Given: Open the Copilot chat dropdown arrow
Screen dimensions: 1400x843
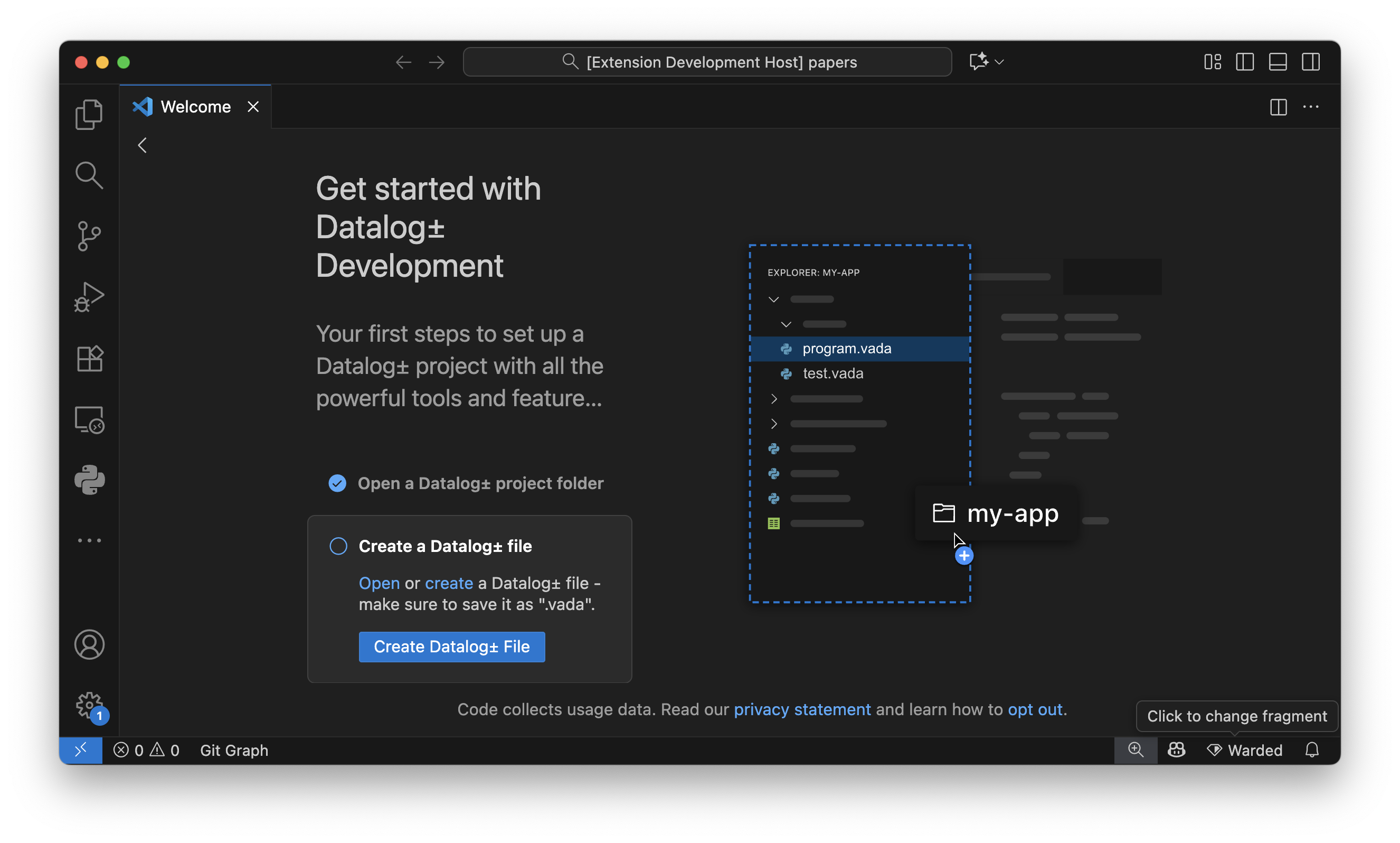Looking at the screenshot, I should [x=999, y=62].
